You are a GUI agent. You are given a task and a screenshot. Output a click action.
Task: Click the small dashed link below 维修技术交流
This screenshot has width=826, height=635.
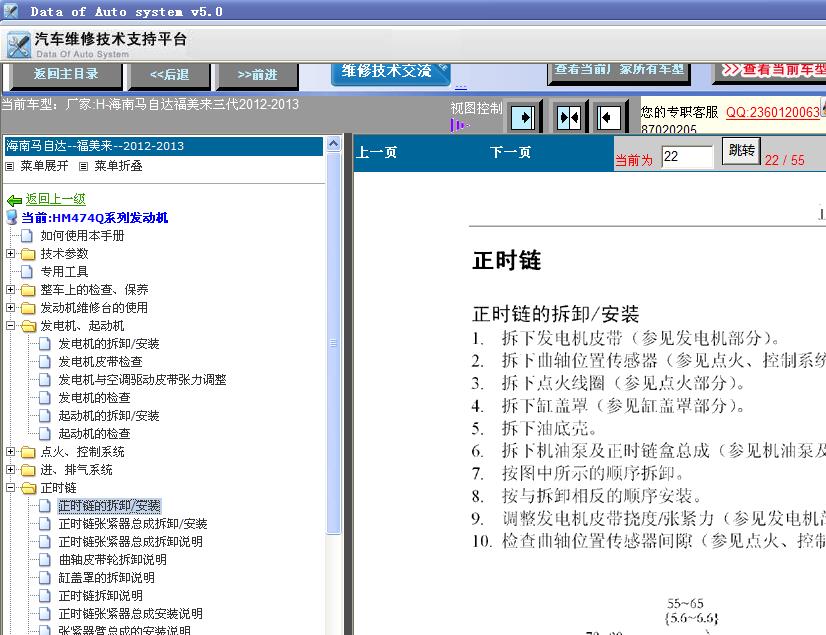(461, 87)
